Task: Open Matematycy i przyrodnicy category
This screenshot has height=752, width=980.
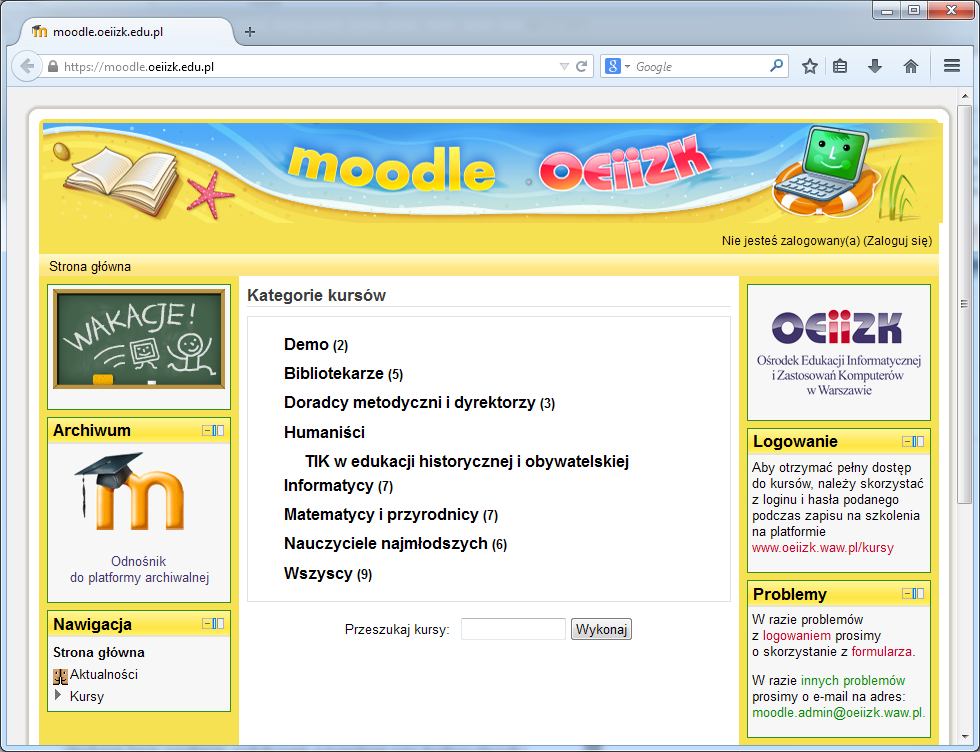Action: 381,514
